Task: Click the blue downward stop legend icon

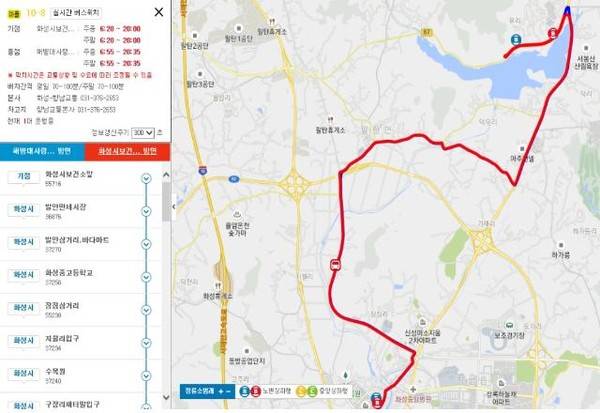Action: (x=245, y=391)
